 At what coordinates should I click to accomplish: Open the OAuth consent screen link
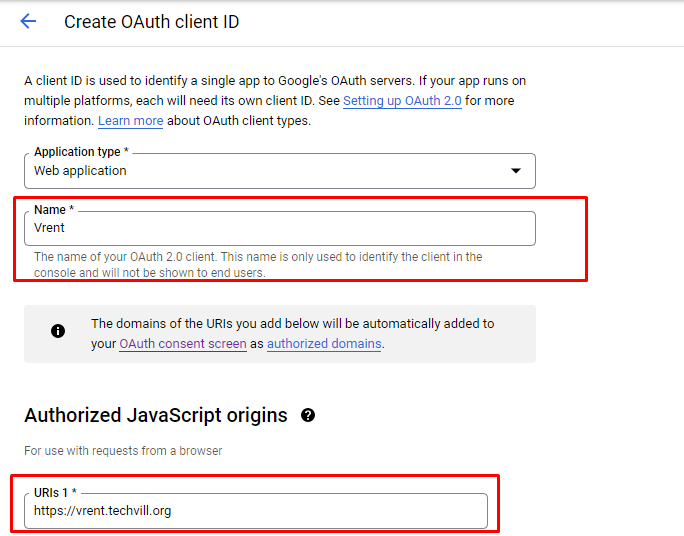(182, 343)
